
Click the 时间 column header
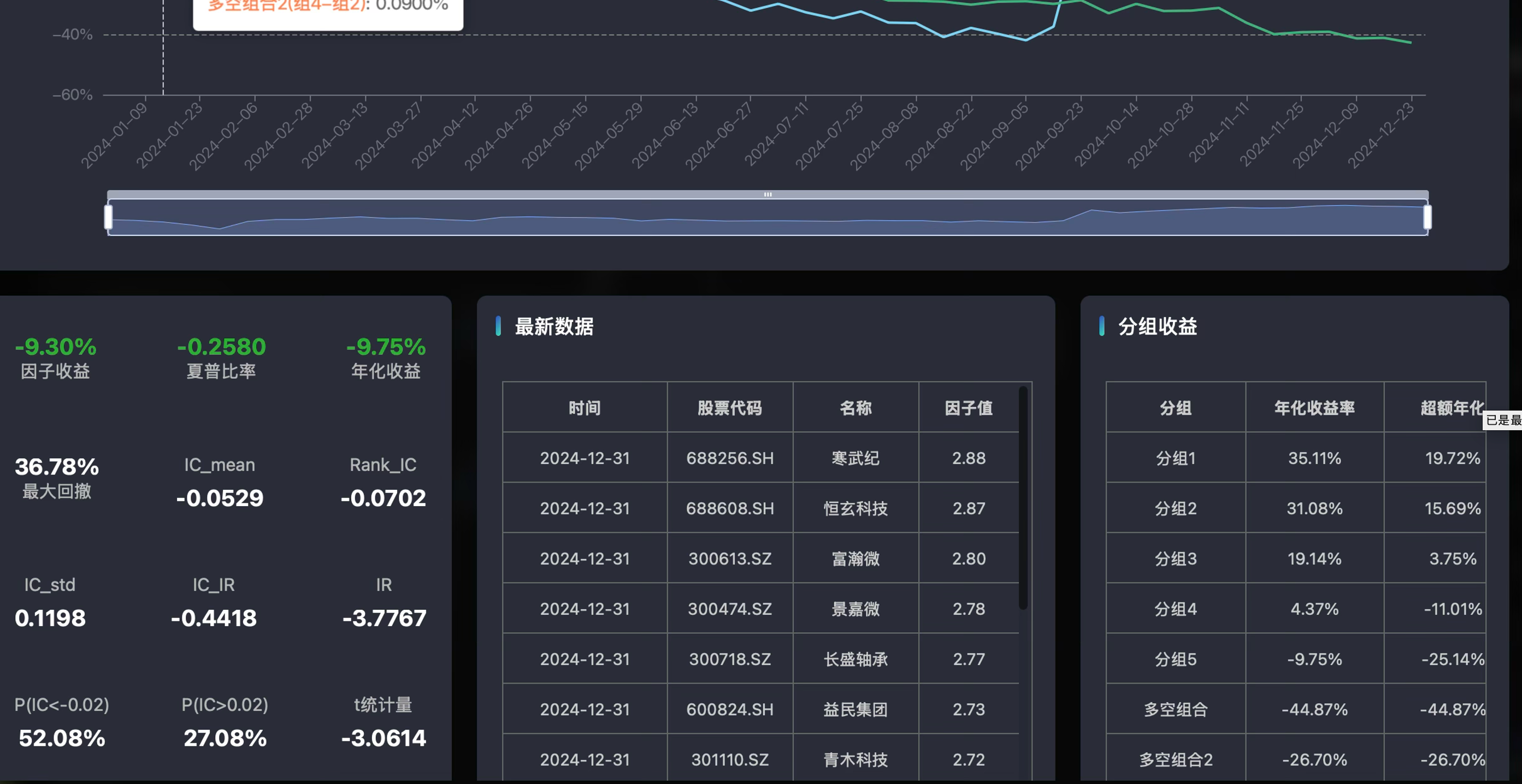(x=585, y=408)
